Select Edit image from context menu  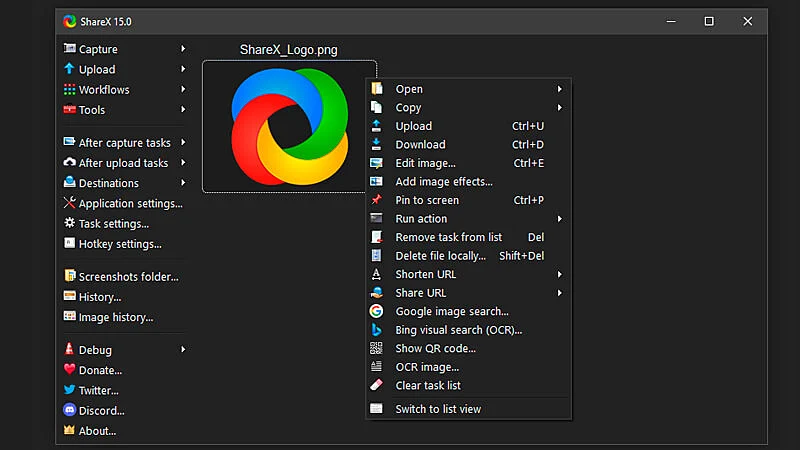click(x=425, y=163)
